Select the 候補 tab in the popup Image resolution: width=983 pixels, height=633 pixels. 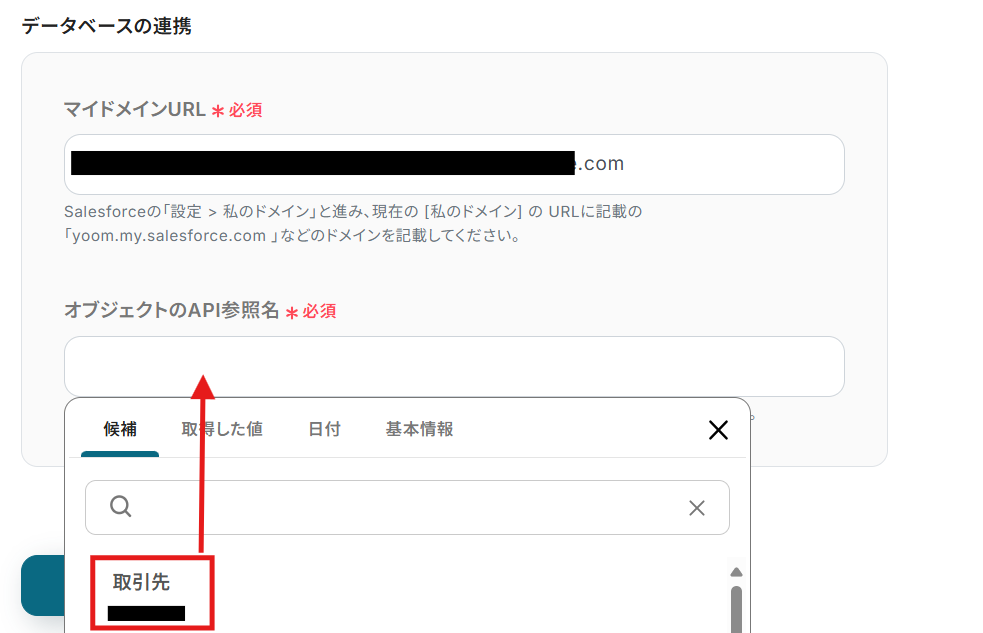tap(119, 429)
